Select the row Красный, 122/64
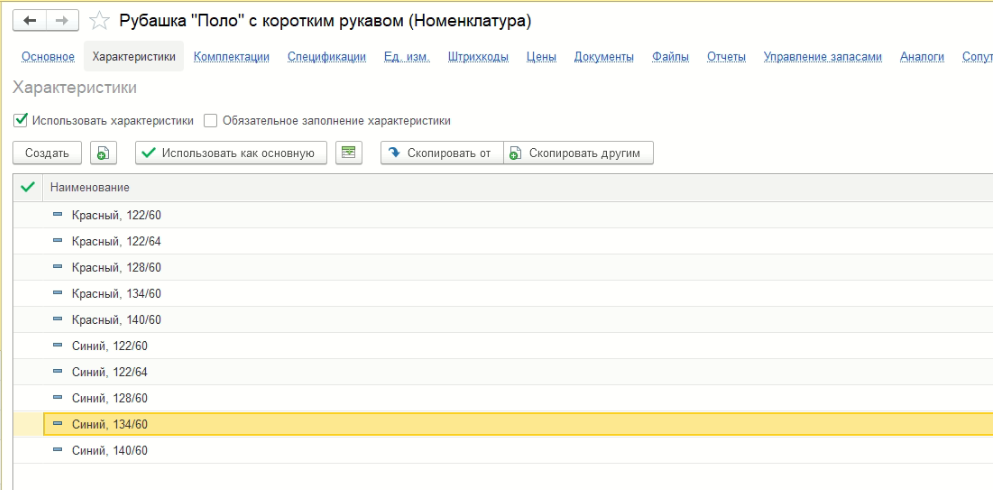993x490 pixels. (x=503, y=241)
